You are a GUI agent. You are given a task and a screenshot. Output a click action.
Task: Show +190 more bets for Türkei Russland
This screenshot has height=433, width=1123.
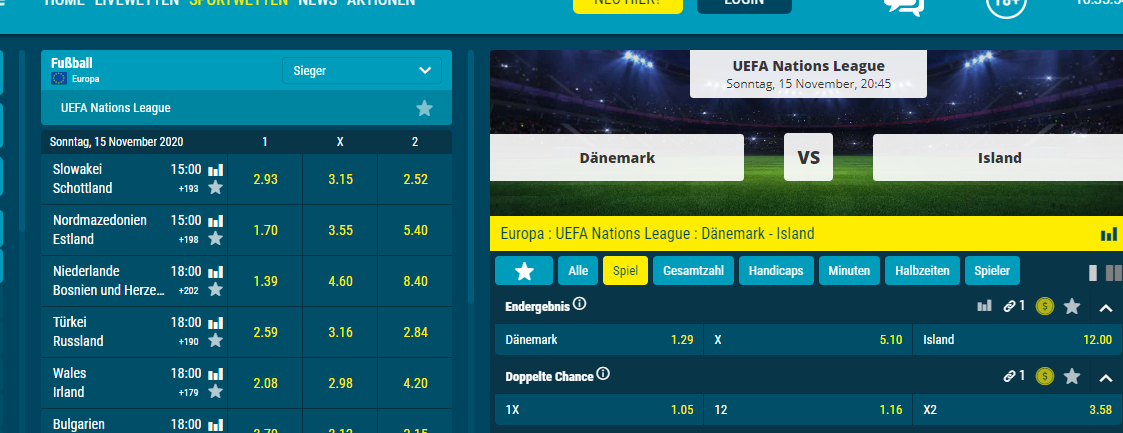(188, 341)
